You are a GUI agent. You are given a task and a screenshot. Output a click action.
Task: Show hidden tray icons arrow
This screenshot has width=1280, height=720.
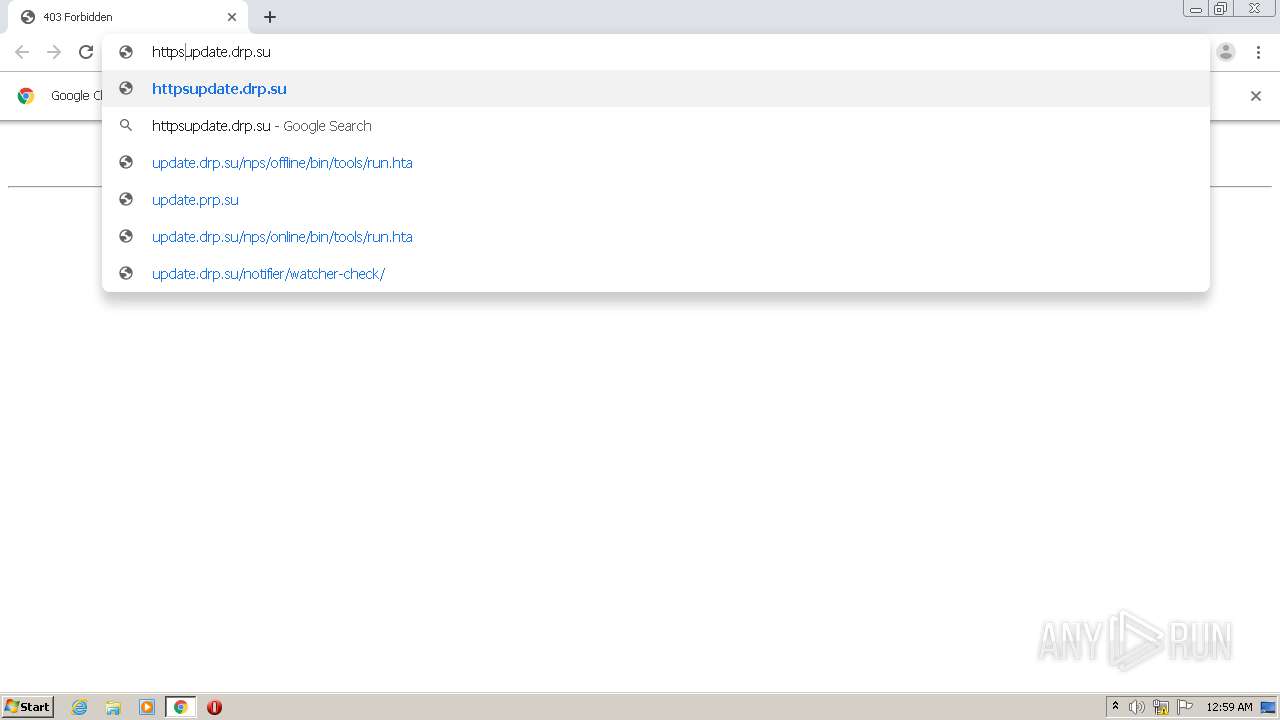[1115, 707]
